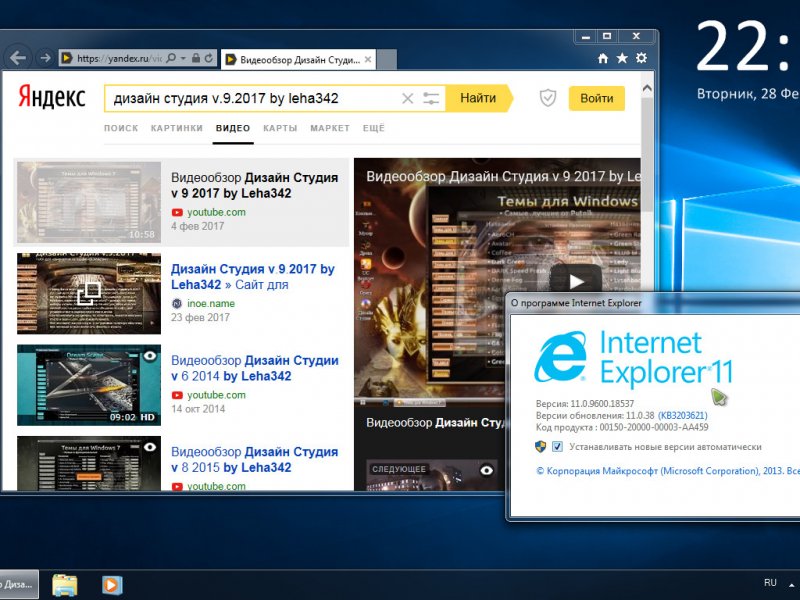
Task: Click inside the Yandex search input field
Action: (x=250, y=98)
